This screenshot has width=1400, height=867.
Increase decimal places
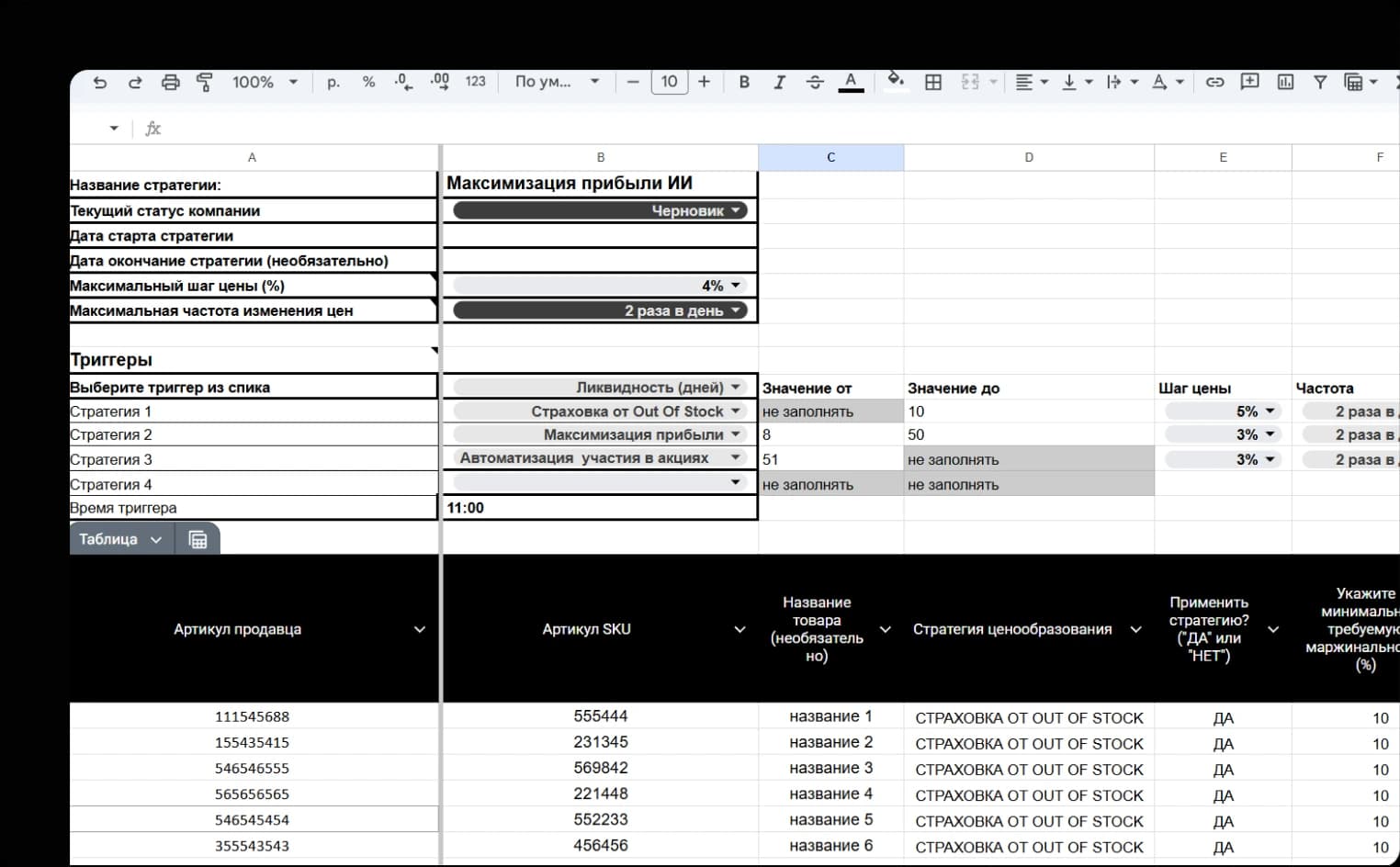[440, 82]
